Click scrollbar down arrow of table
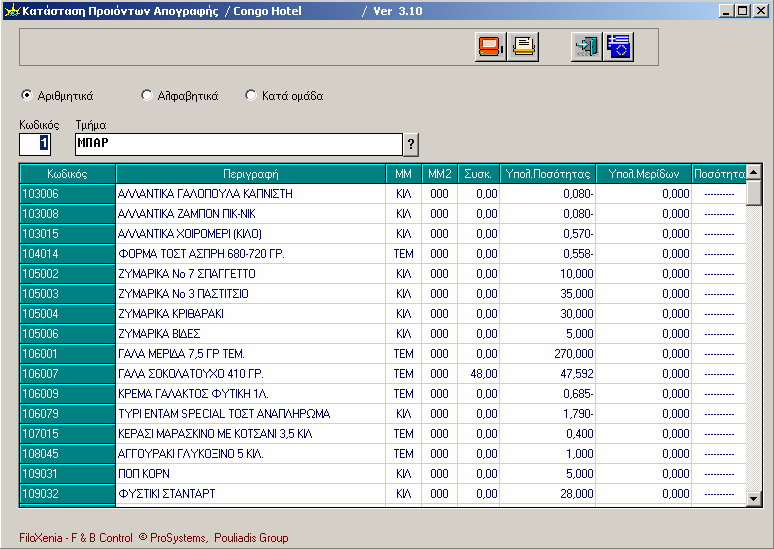The image size is (774, 549). (754, 499)
